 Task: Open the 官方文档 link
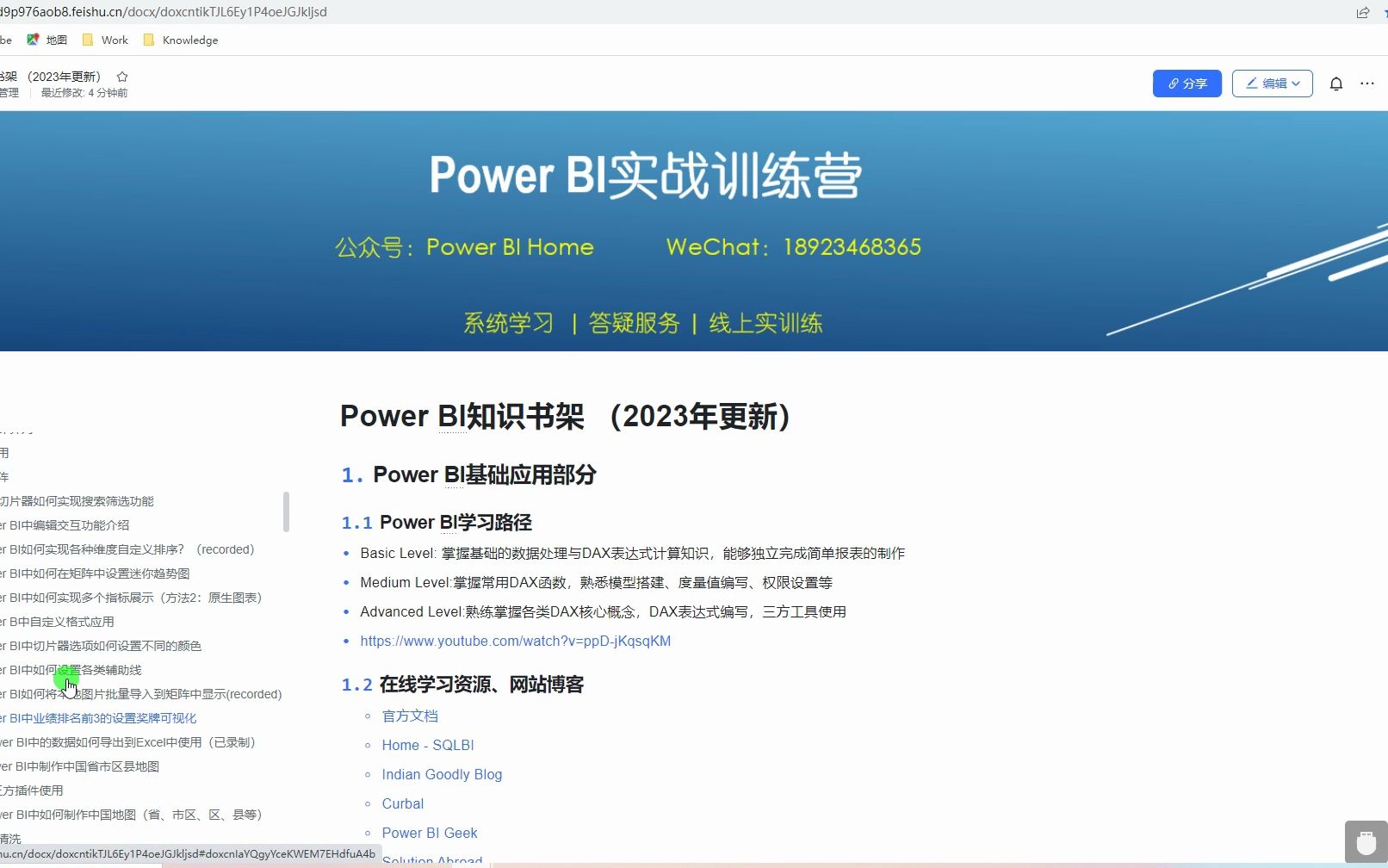(x=410, y=716)
